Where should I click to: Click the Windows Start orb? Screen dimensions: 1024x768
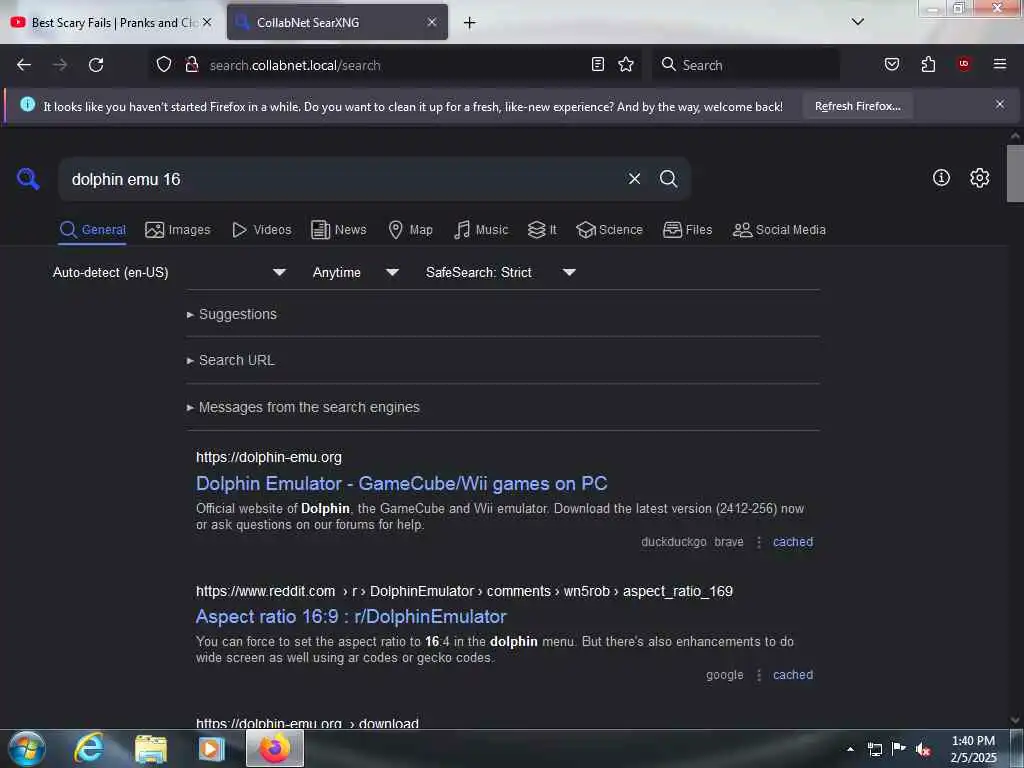click(27, 748)
